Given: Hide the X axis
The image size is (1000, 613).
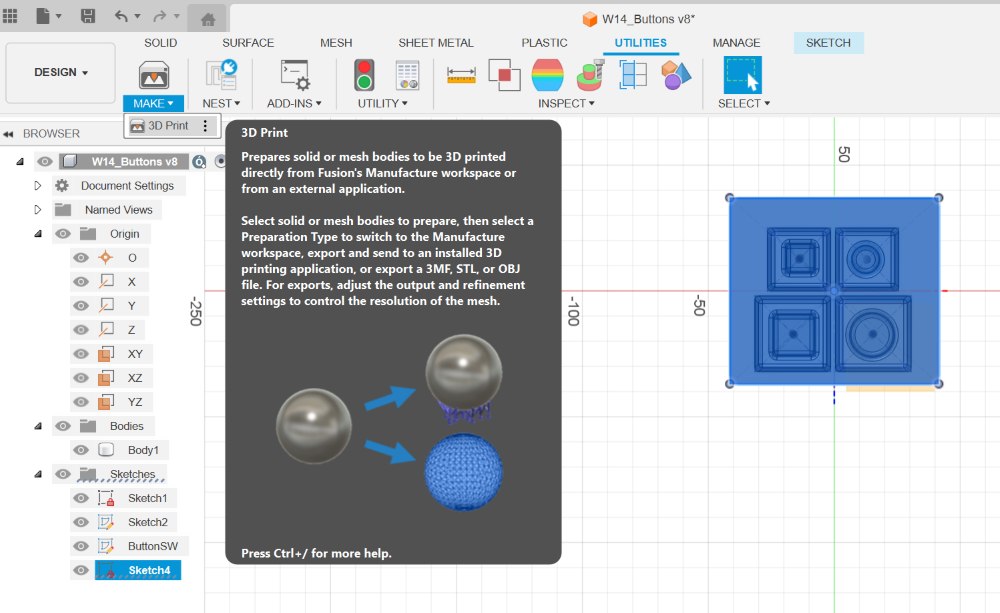Looking at the screenshot, I should (x=81, y=282).
